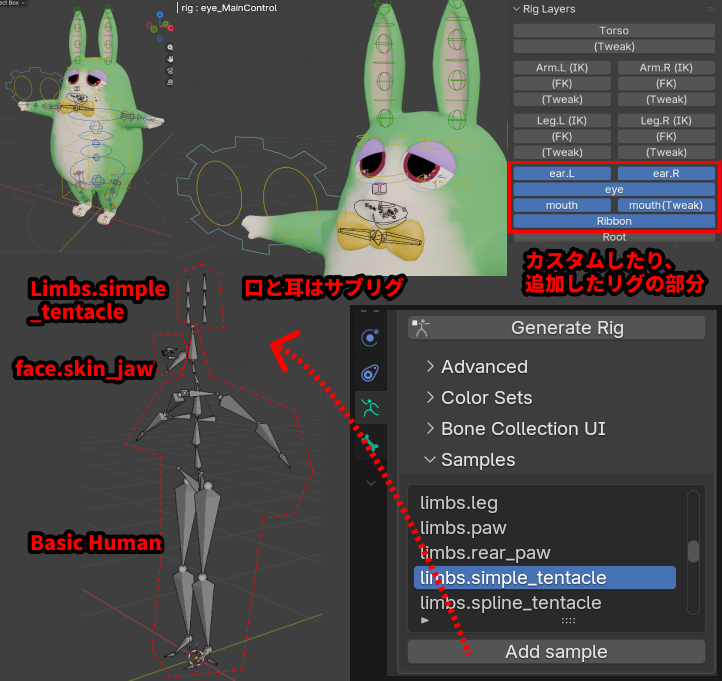Click the samples list scrollbar
This screenshot has width=722, height=681.
[x=693, y=552]
